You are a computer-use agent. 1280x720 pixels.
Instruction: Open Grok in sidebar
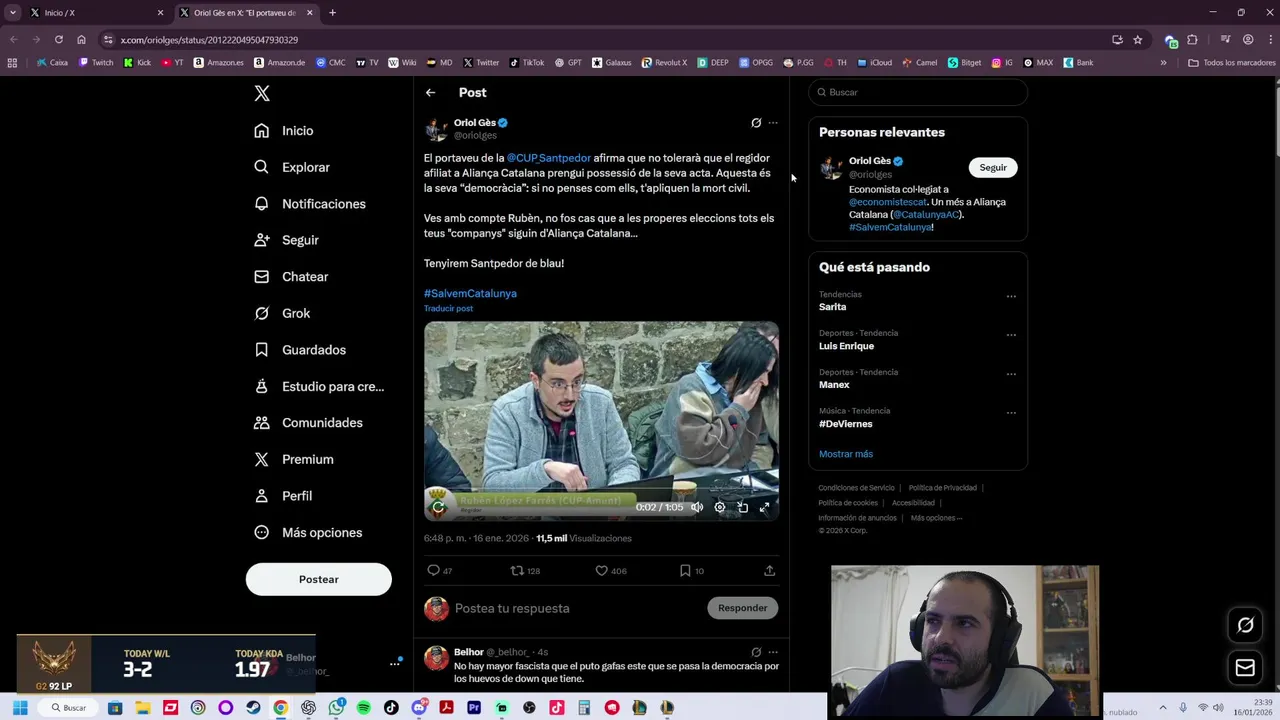(x=282, y=313)
